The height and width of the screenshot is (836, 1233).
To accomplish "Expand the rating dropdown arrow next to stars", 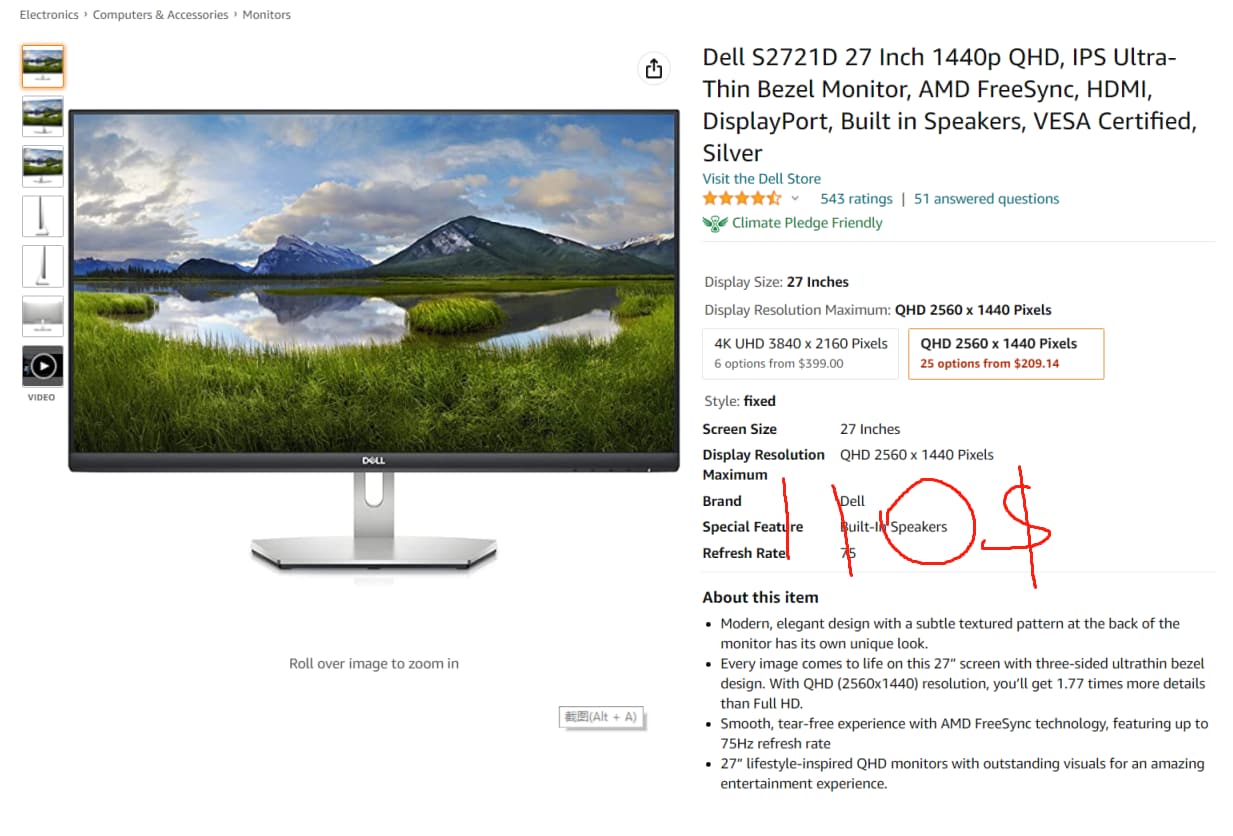I will 795,199.
